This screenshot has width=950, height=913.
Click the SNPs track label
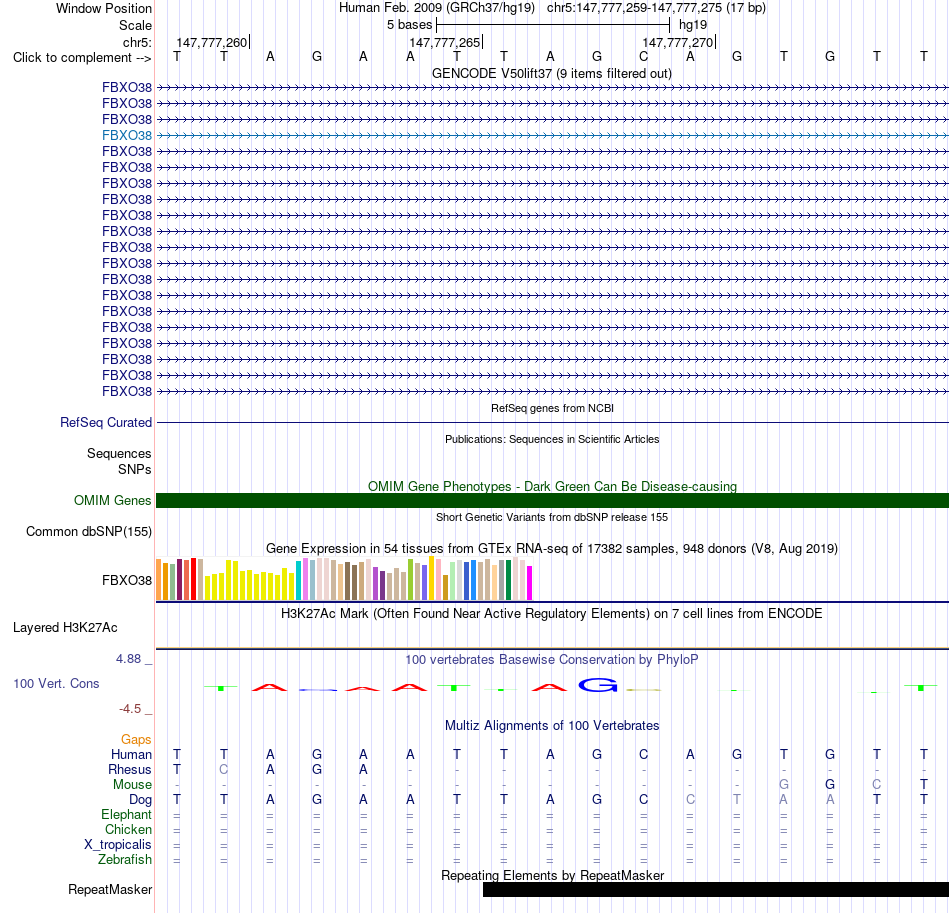(135, 469)
